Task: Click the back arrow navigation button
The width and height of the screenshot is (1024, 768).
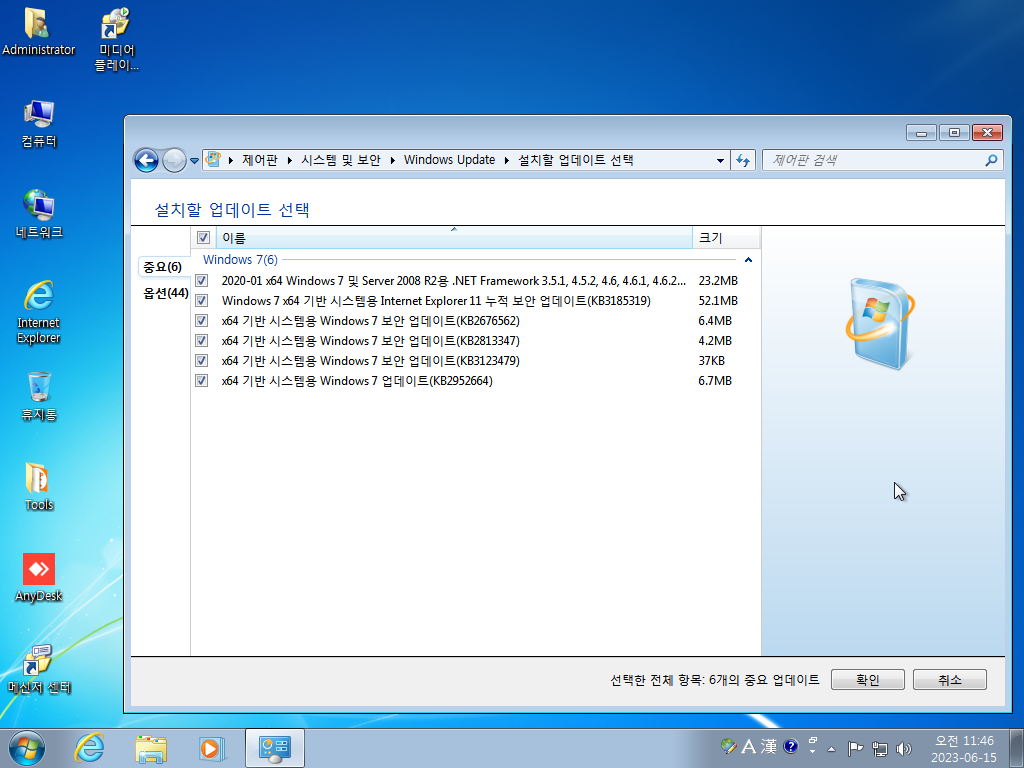Action: coord(146,160)
